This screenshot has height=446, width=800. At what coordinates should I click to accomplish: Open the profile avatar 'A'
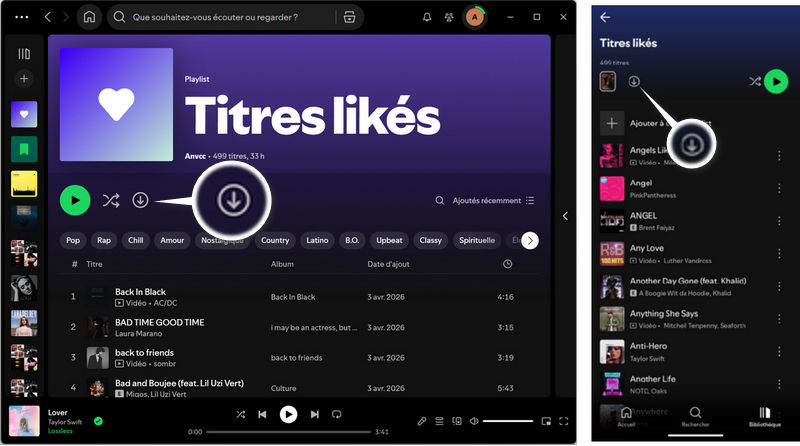[474, 17]
